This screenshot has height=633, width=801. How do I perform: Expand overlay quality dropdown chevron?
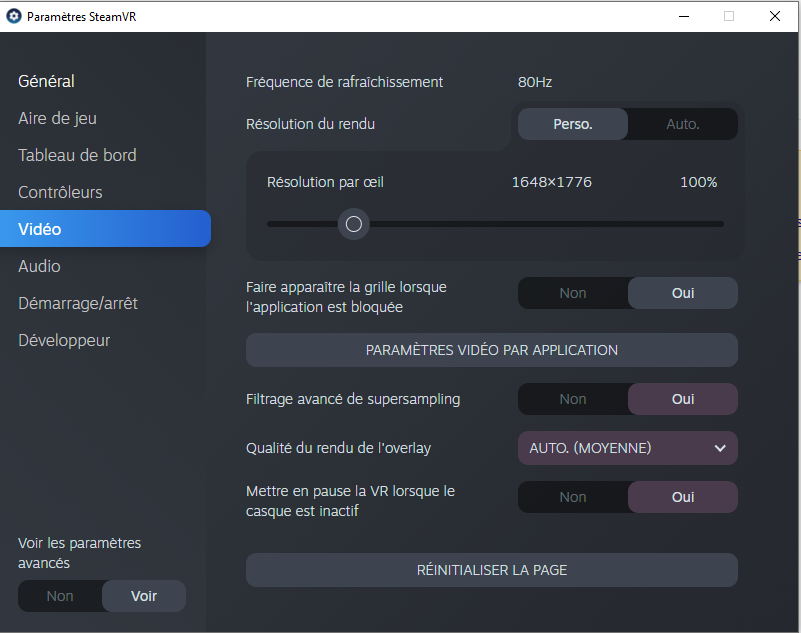tap(720, 449)
